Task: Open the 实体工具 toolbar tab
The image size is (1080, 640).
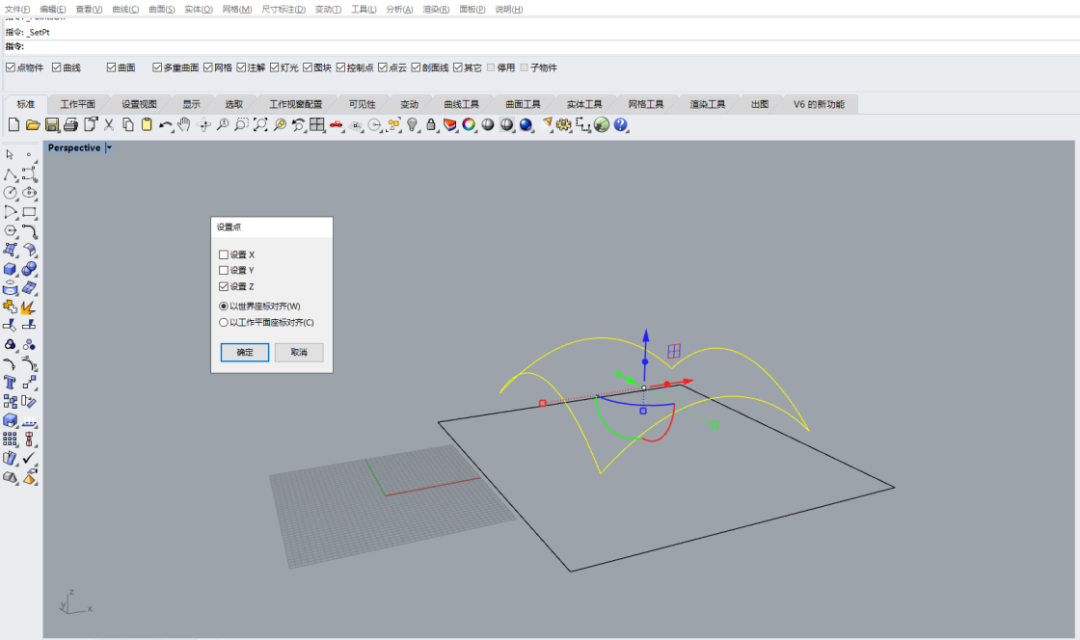Action: click(584, 104)
